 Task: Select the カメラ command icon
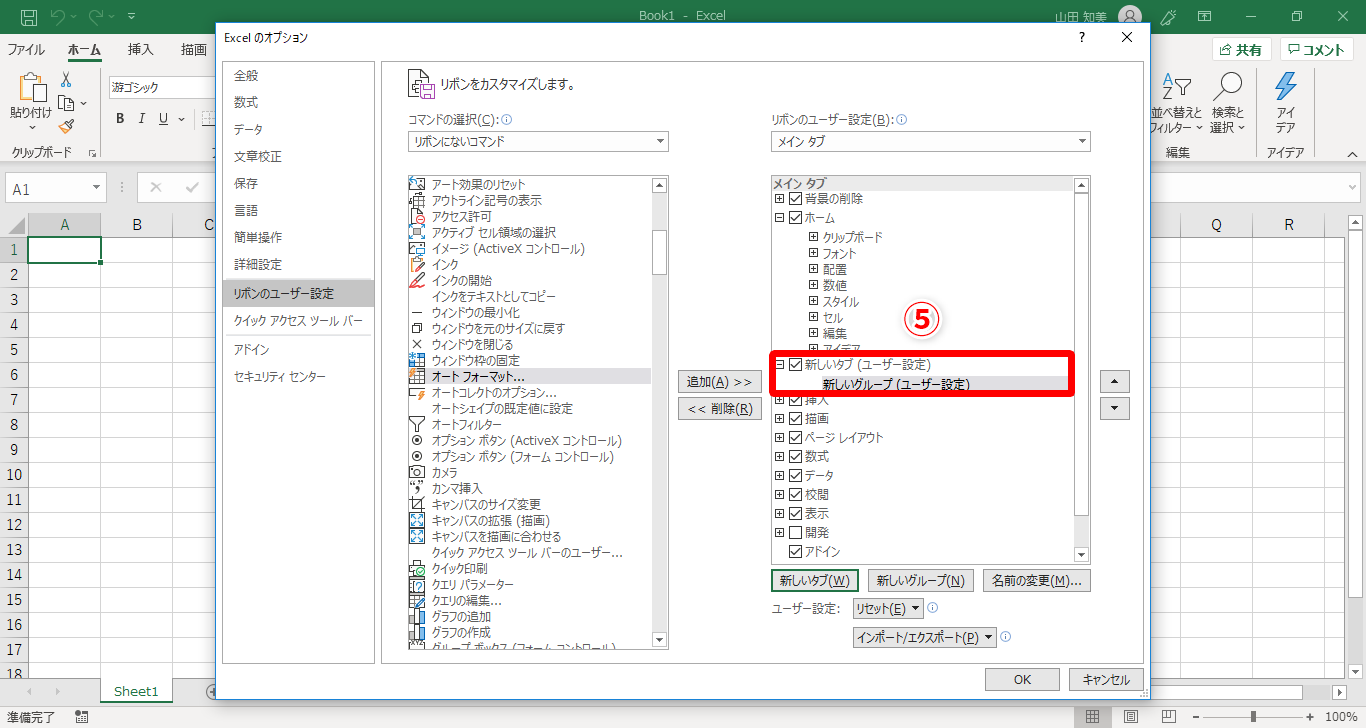coord(417,472)
